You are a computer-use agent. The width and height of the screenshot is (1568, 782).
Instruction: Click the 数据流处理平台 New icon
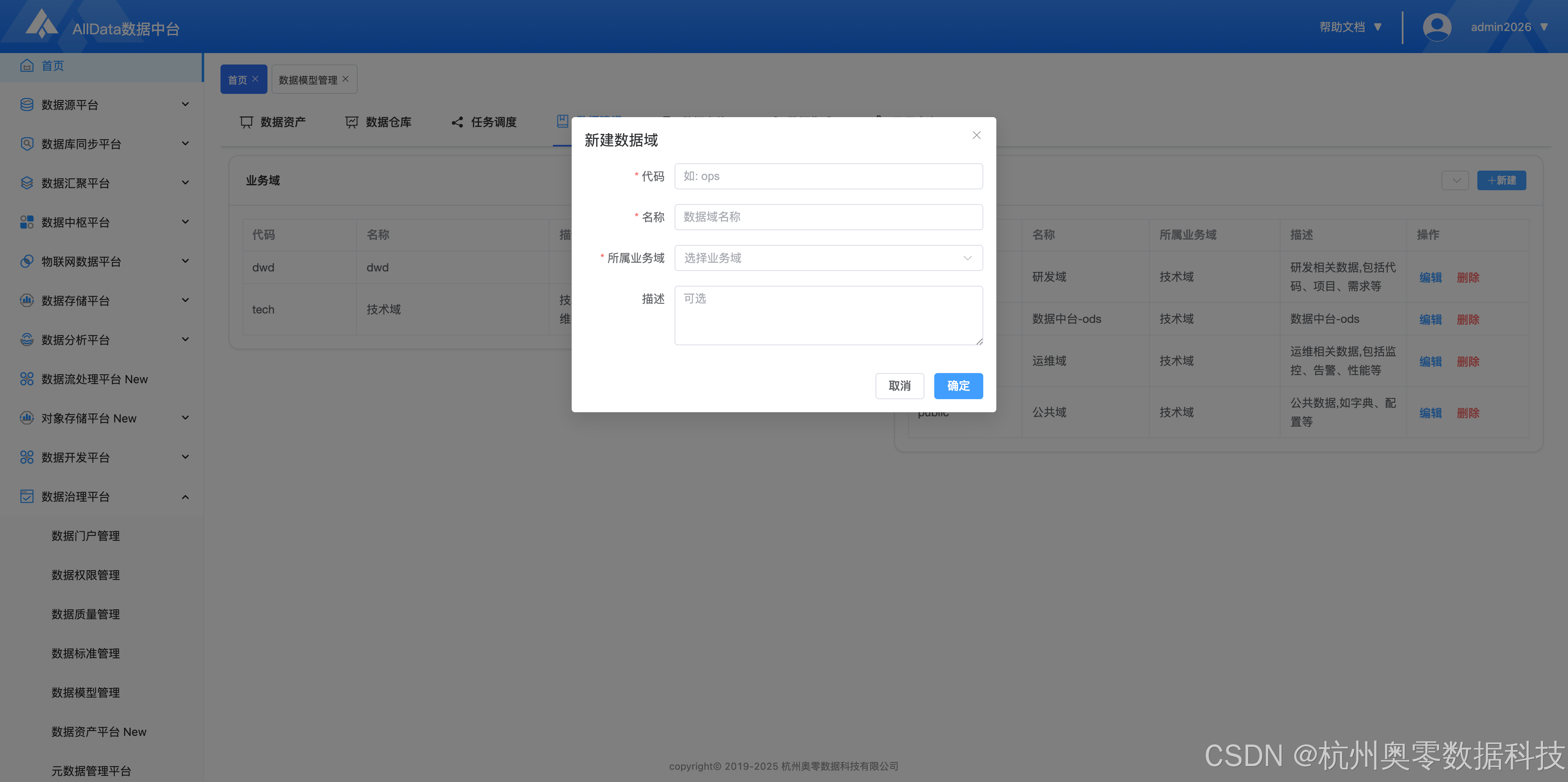pyautogui.click(x=27, y=379)
